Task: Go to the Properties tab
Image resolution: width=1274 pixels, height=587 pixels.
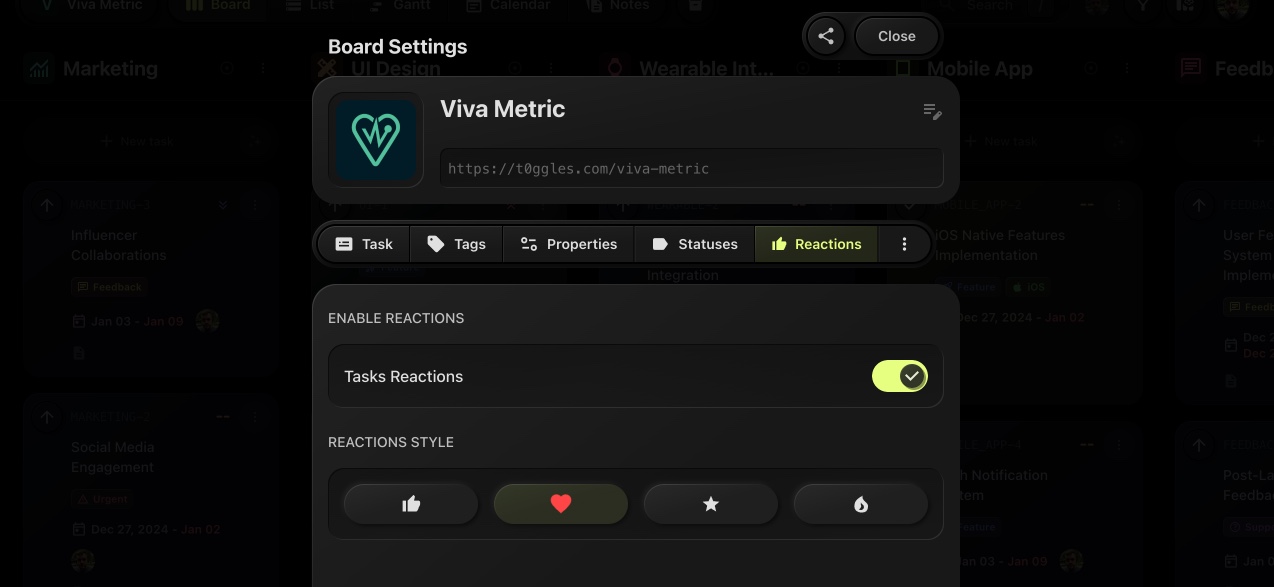Action: [x=568, y=244]
